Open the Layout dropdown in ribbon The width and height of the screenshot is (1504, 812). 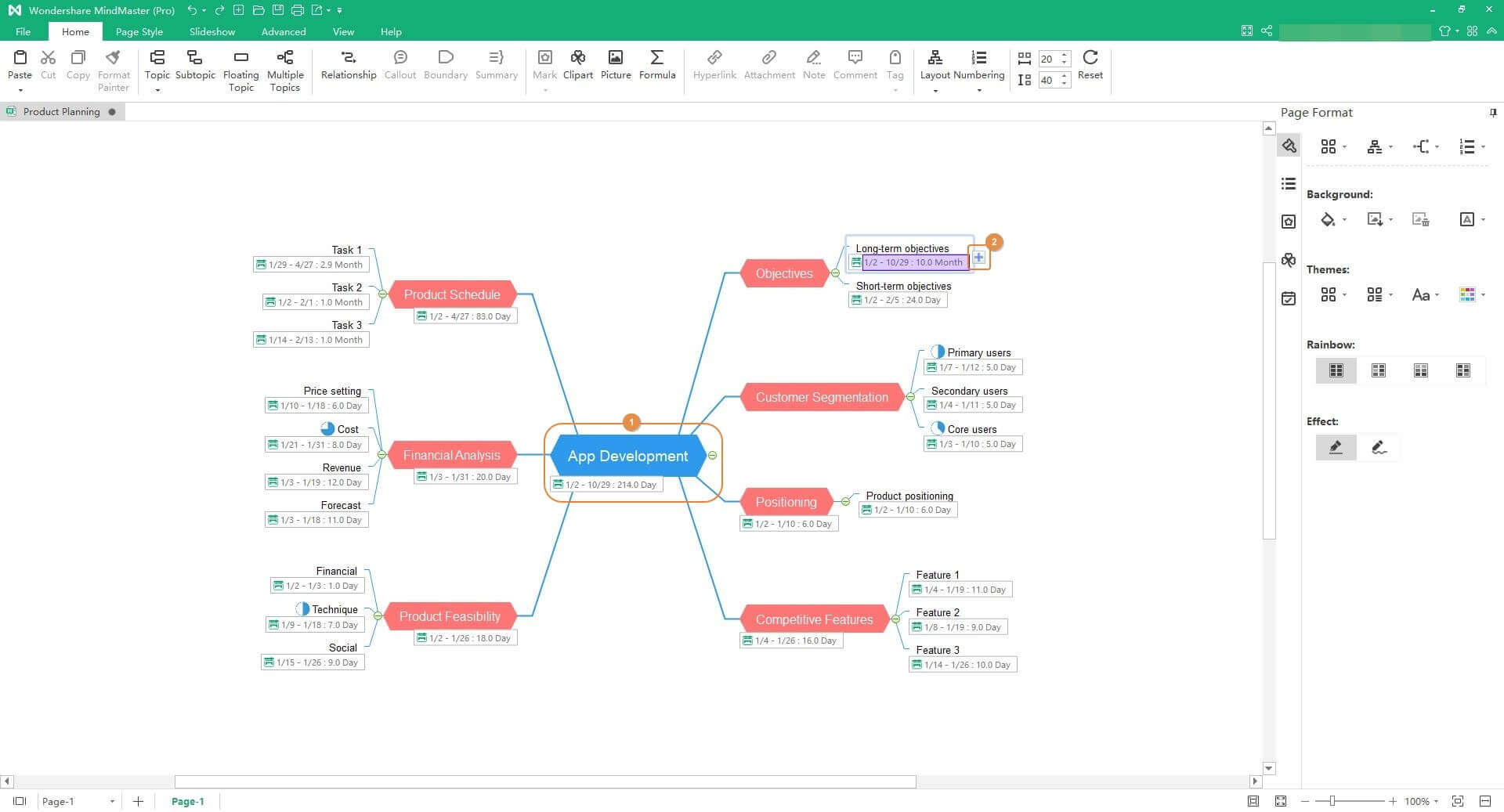point(935,75)
